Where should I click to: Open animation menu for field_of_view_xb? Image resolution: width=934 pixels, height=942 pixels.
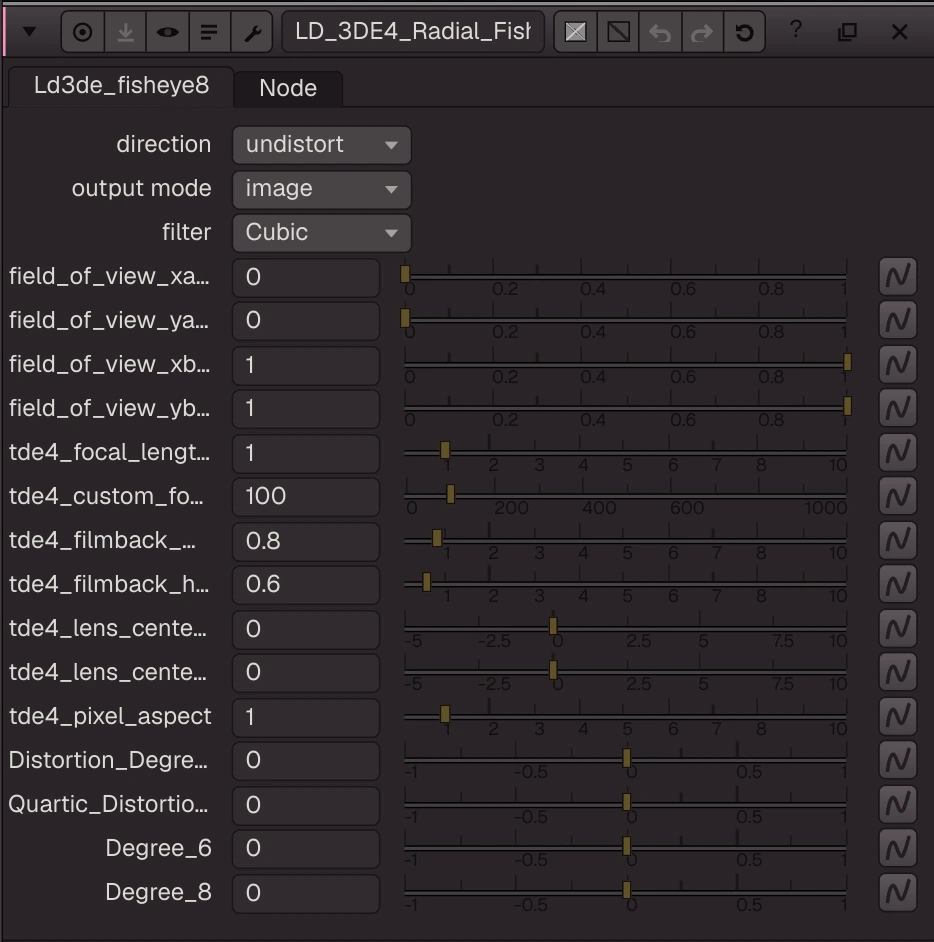tap(898, 364)
